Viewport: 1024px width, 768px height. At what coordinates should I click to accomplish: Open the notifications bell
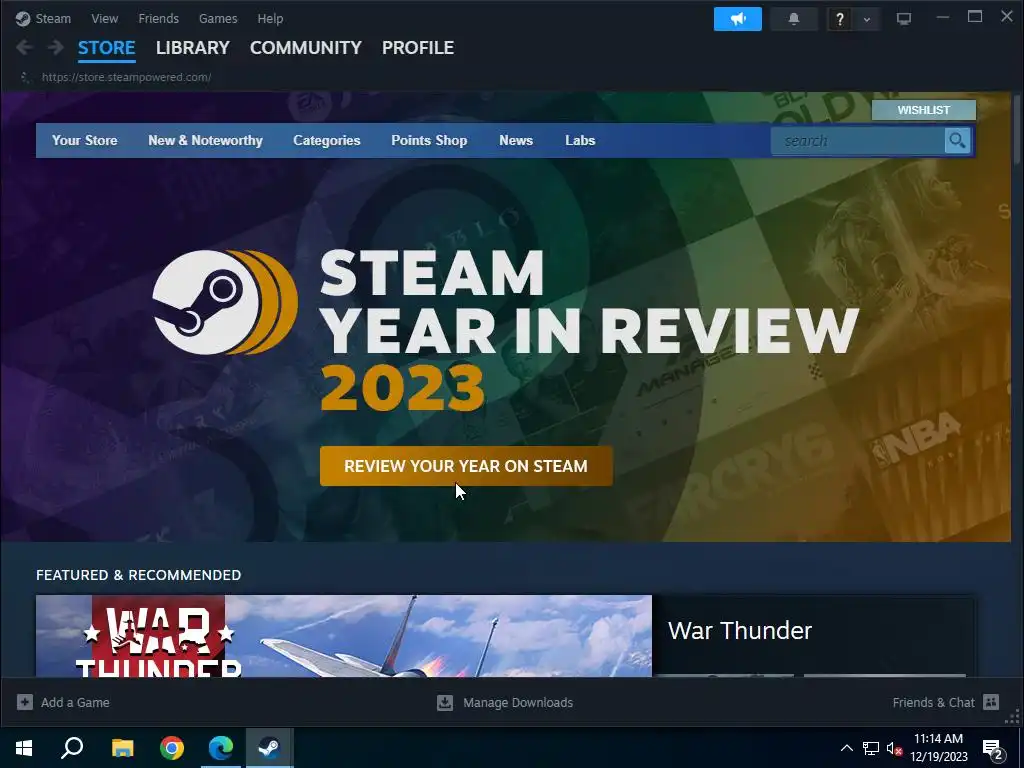point(793,19)
